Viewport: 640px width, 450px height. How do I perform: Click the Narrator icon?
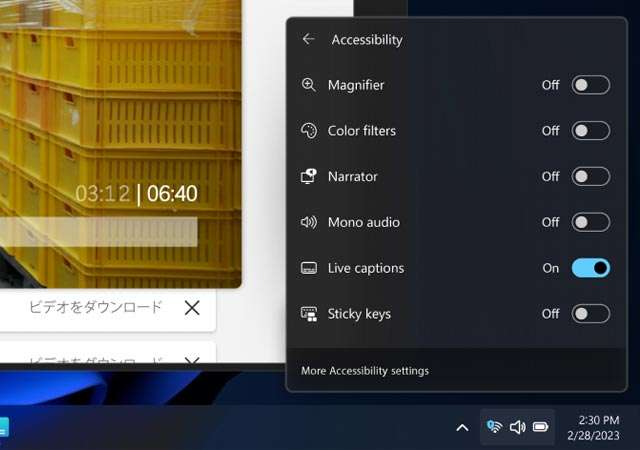[309, 177]
